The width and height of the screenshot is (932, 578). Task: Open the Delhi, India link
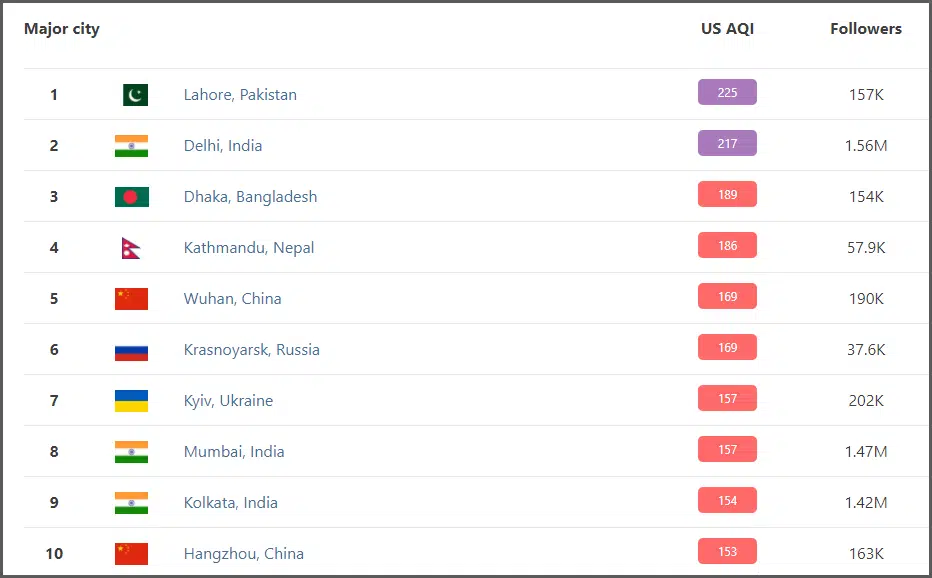[223, 146]
